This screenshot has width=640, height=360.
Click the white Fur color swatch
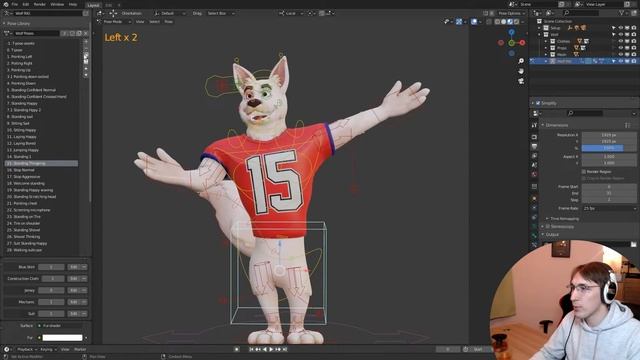pos(62,338)
